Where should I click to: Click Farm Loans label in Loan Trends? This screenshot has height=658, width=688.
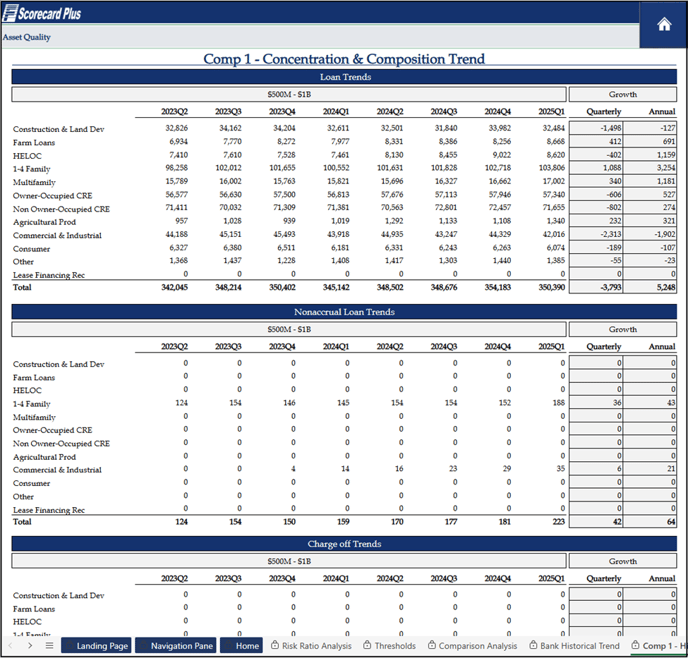[x=34, y=143]
